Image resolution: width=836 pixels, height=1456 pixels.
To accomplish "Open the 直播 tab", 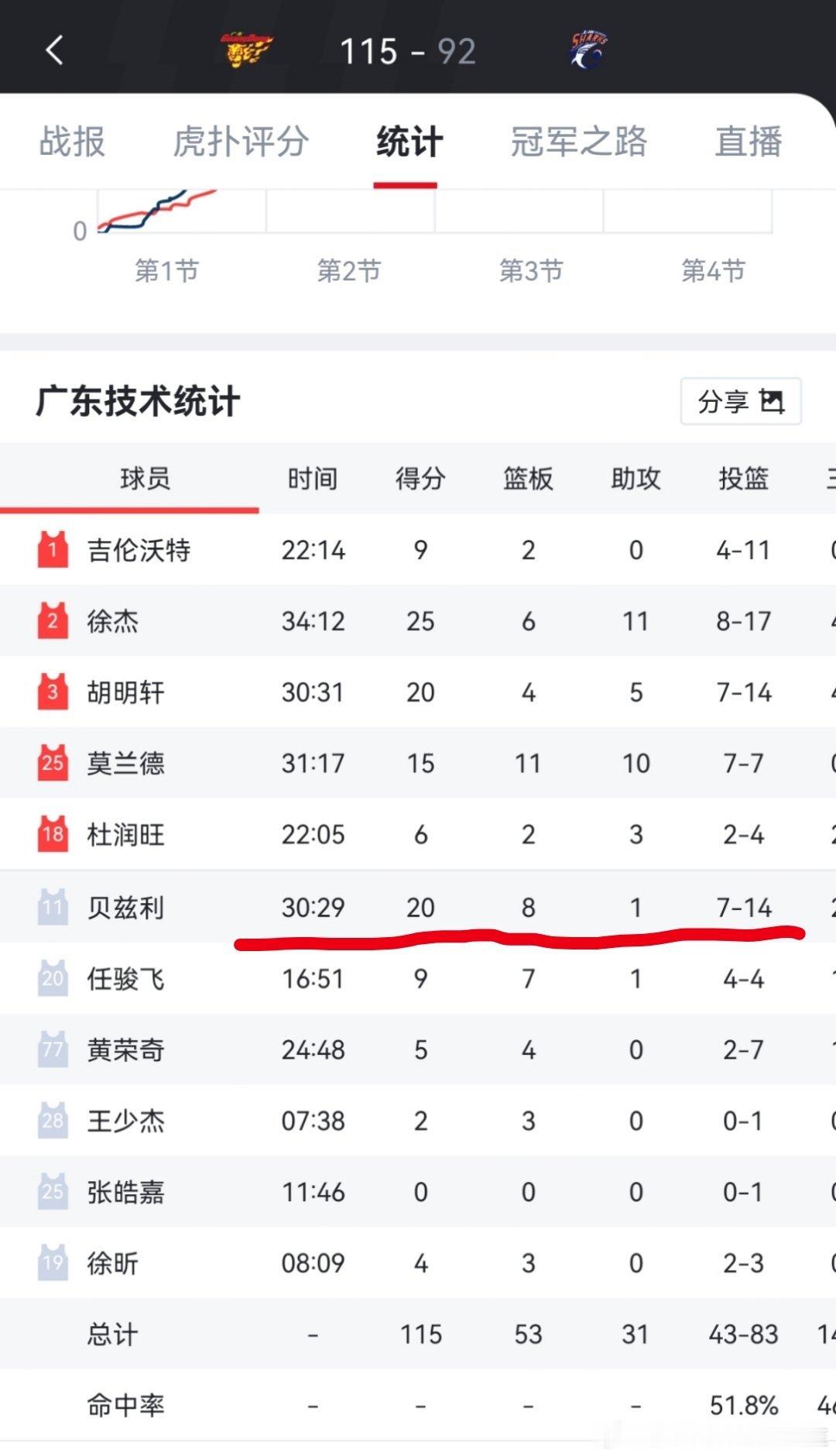I will 748,142.
